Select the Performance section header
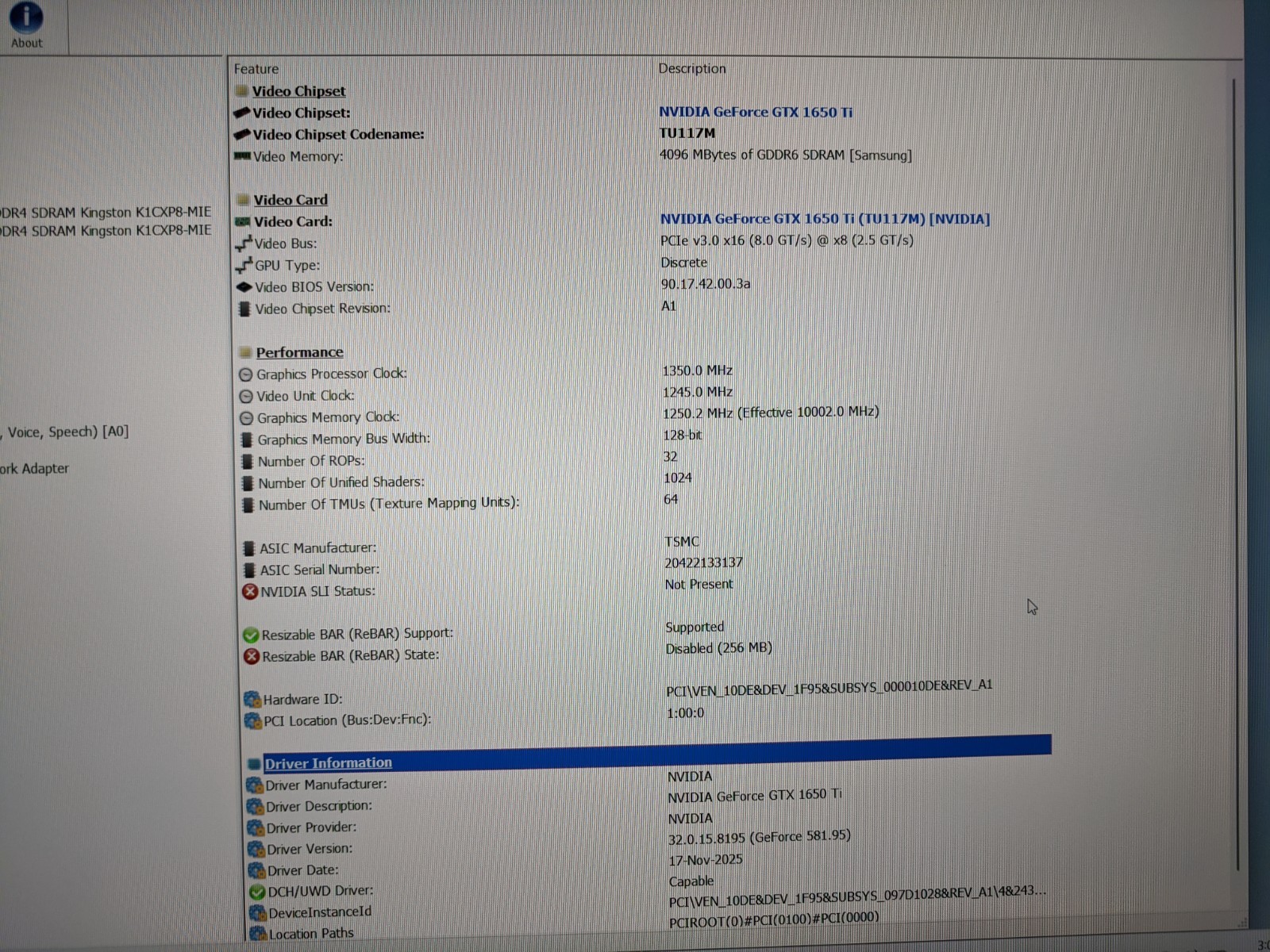1270x952 pixels. 299,352
